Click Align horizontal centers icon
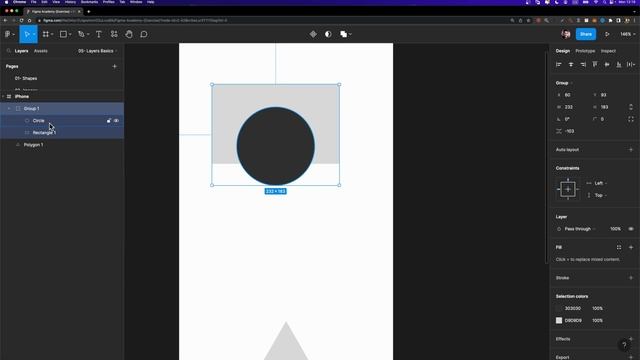Screen dimensions: 640x360 coord(571,64)
